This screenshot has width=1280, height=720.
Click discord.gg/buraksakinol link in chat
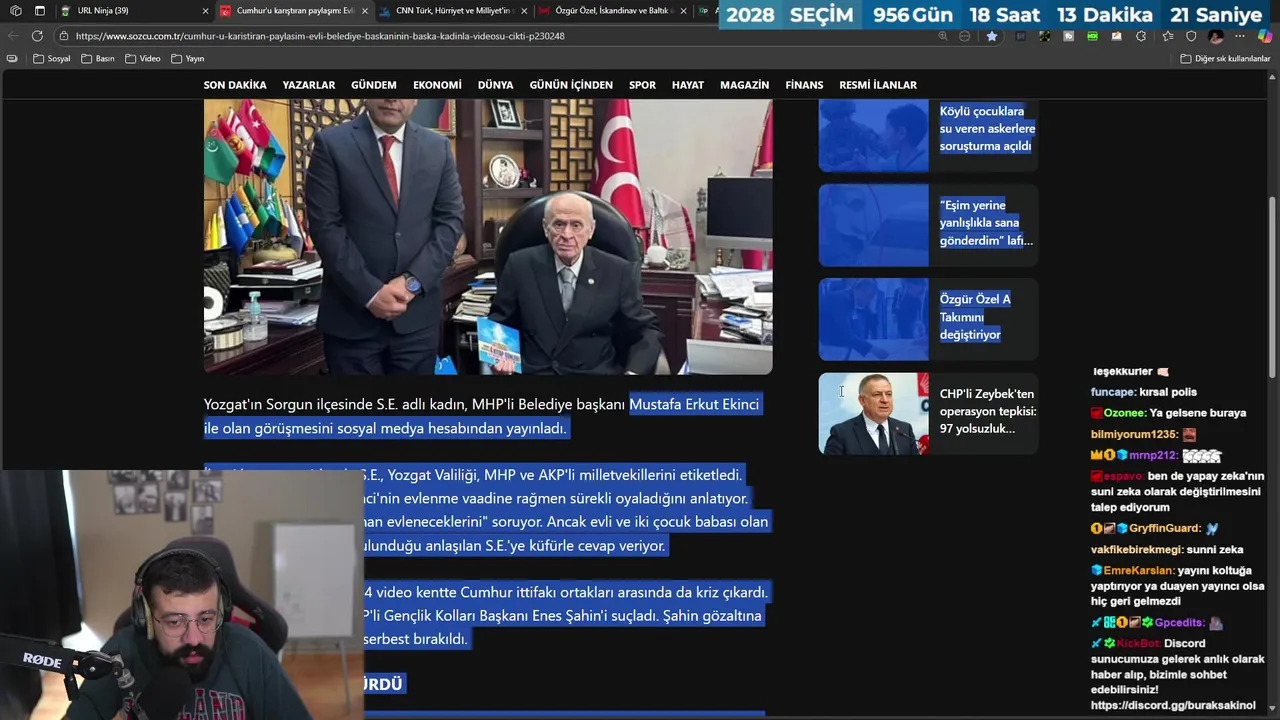click(1173, 705)
